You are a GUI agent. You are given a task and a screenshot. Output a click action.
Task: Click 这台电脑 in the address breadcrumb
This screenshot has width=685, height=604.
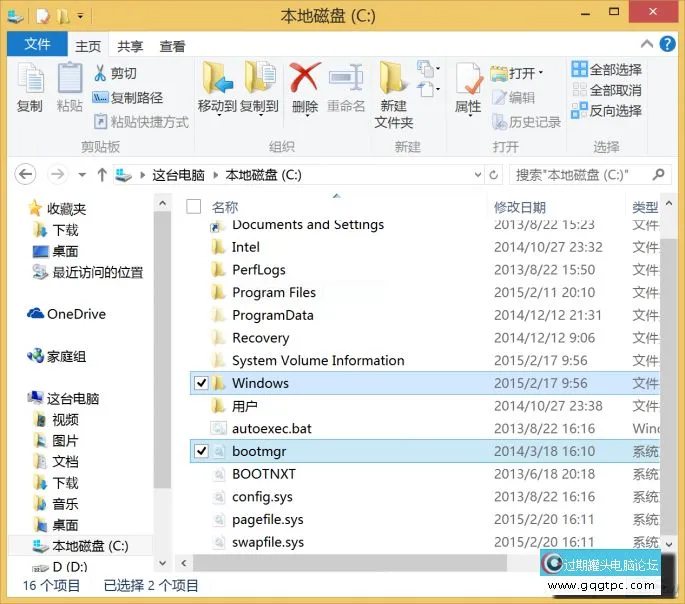click(x=178, y=175)
